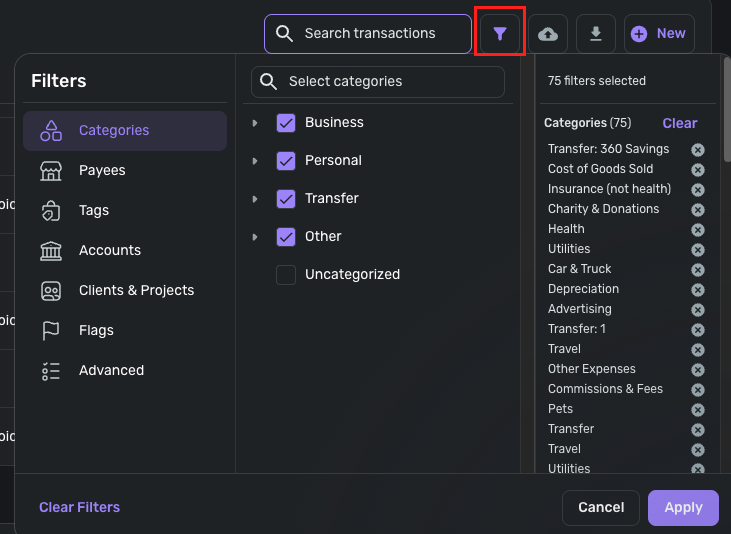Apply the selected filters
Screen dimensions: 731x534
[683, 507]
